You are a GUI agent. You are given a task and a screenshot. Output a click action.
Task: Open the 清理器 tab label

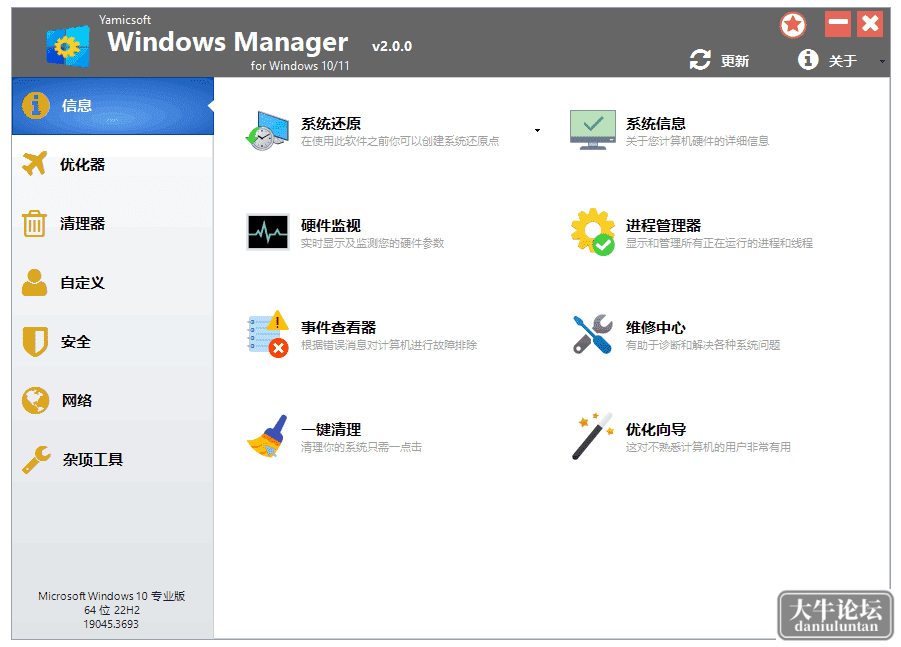pos(83,224)
